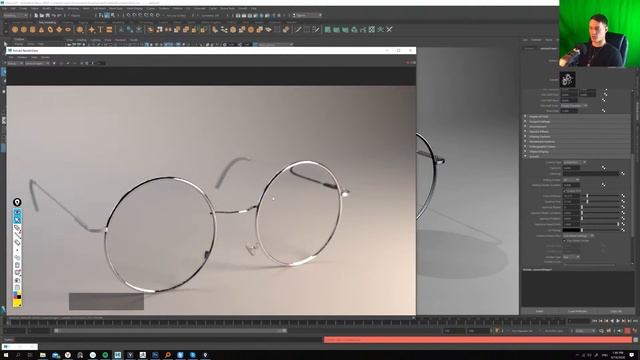Viewport: 640px width, 360px height.
Task: Create a polygon plane from the shelf
Action: tap(59, 29)
